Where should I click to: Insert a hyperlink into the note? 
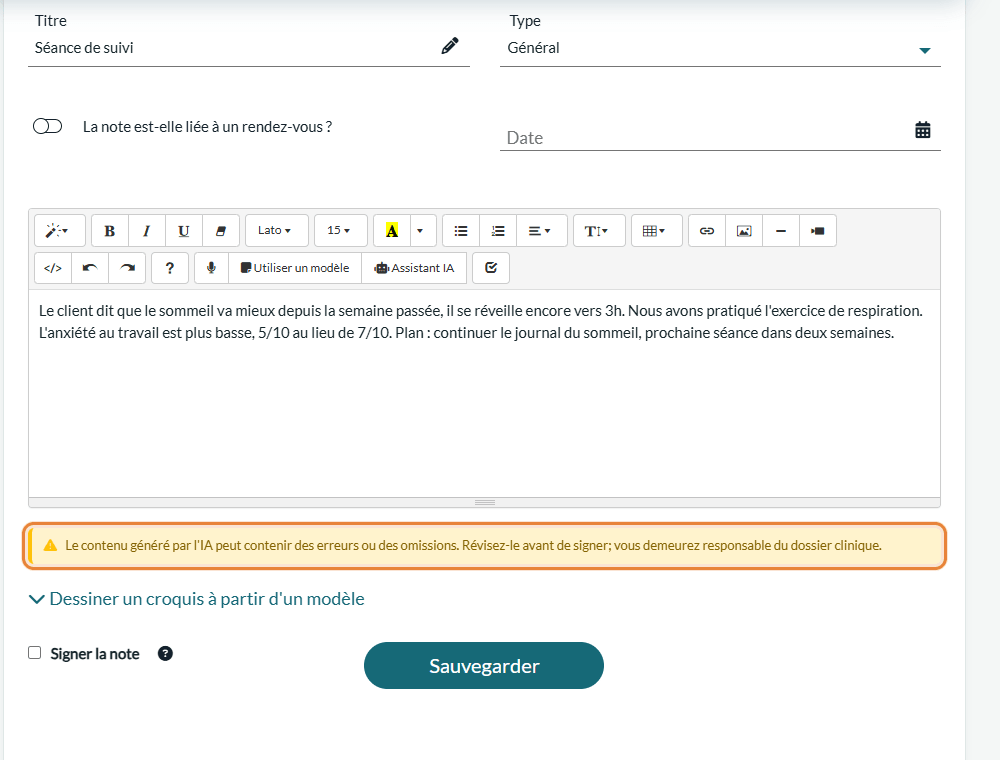707,231
